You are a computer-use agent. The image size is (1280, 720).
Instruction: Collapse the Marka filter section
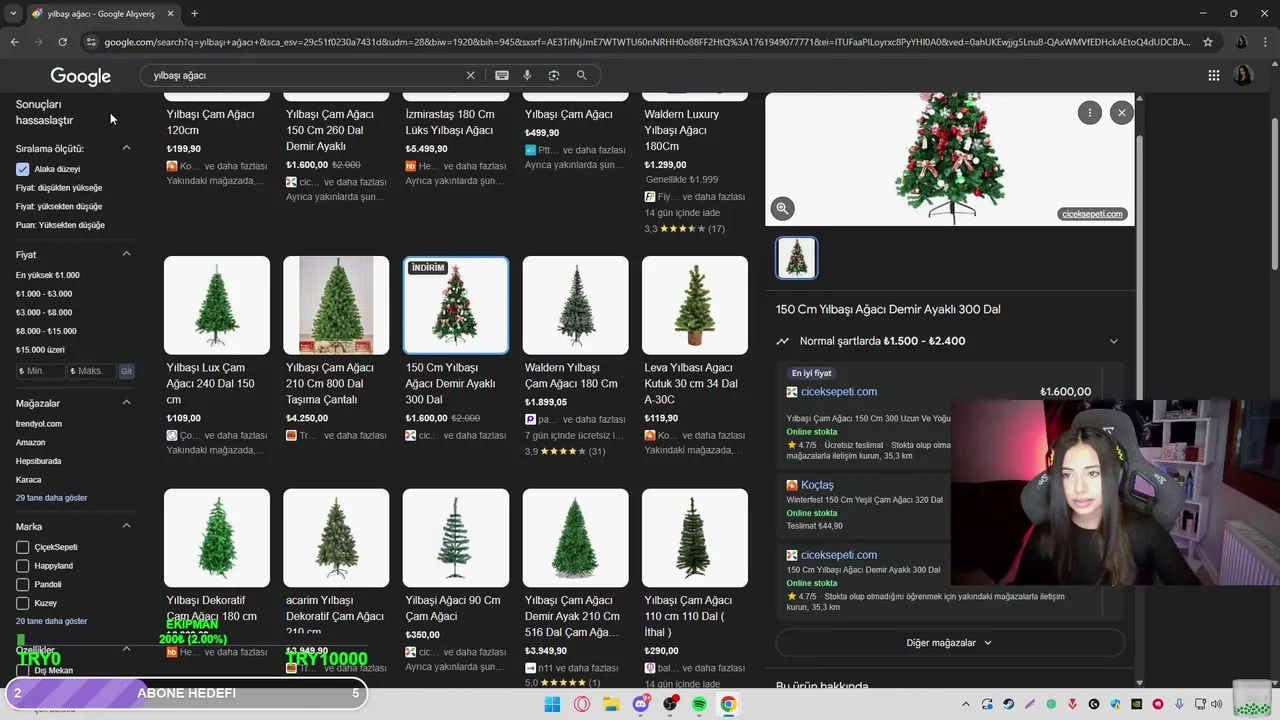pos(126,525)
